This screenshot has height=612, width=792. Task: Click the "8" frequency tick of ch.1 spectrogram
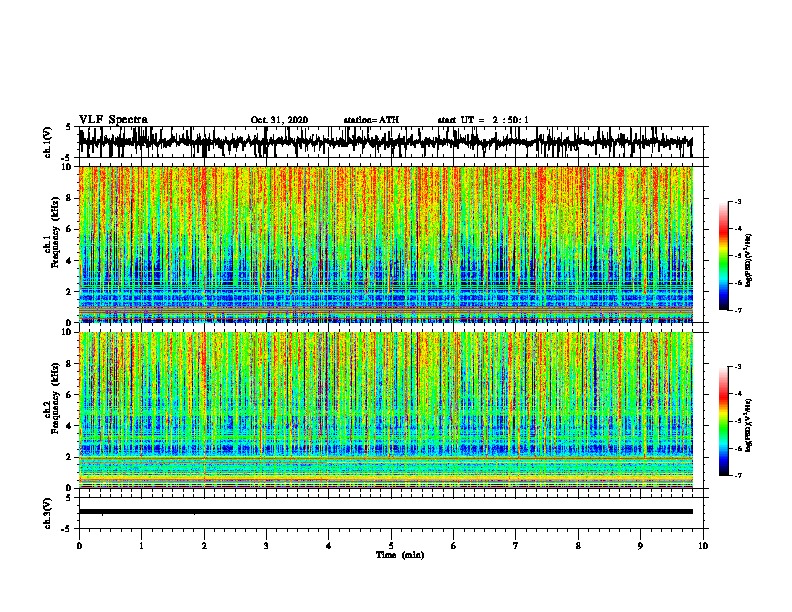coord(69,198)
